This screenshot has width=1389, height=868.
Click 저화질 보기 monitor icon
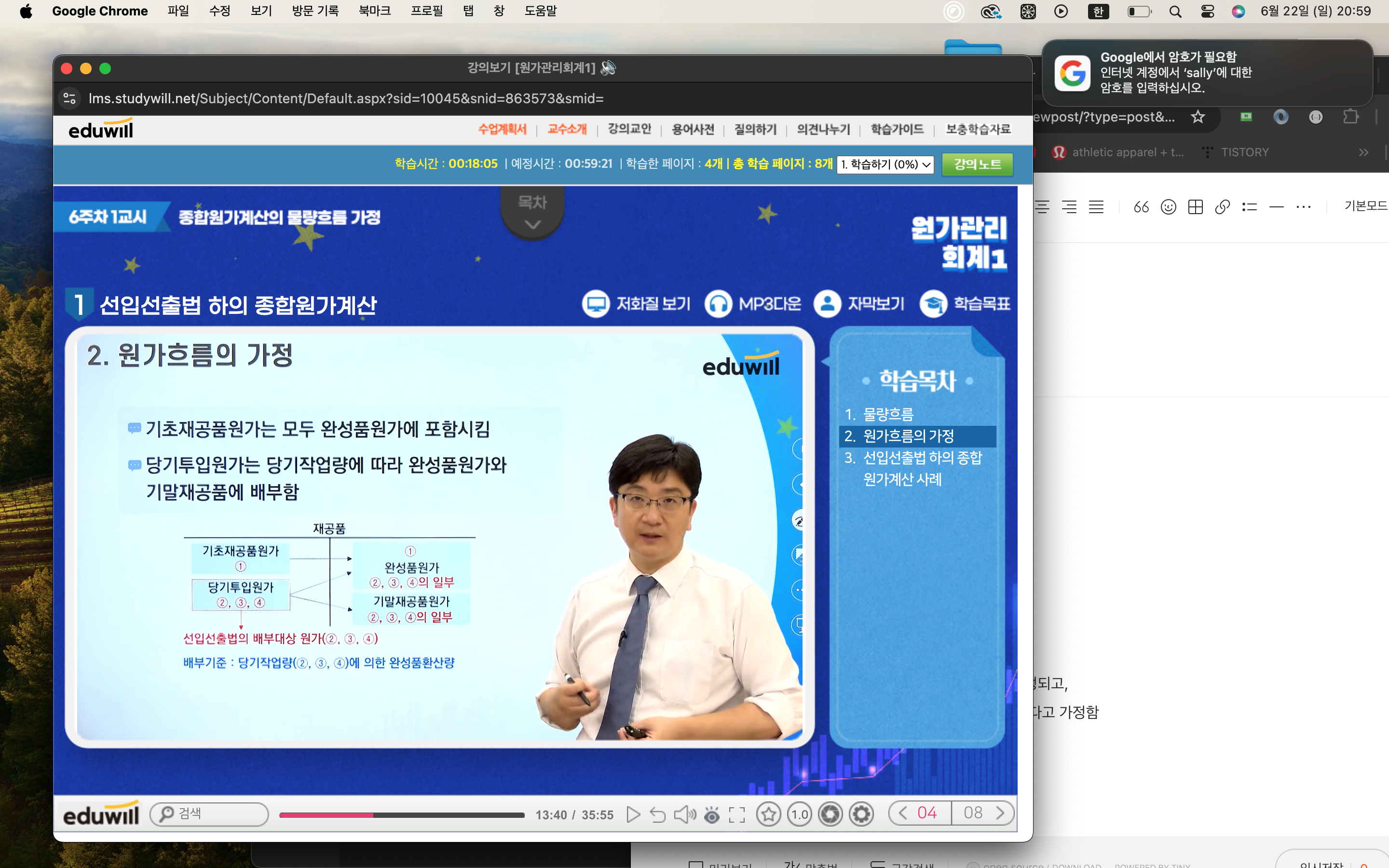click(596, 303)
